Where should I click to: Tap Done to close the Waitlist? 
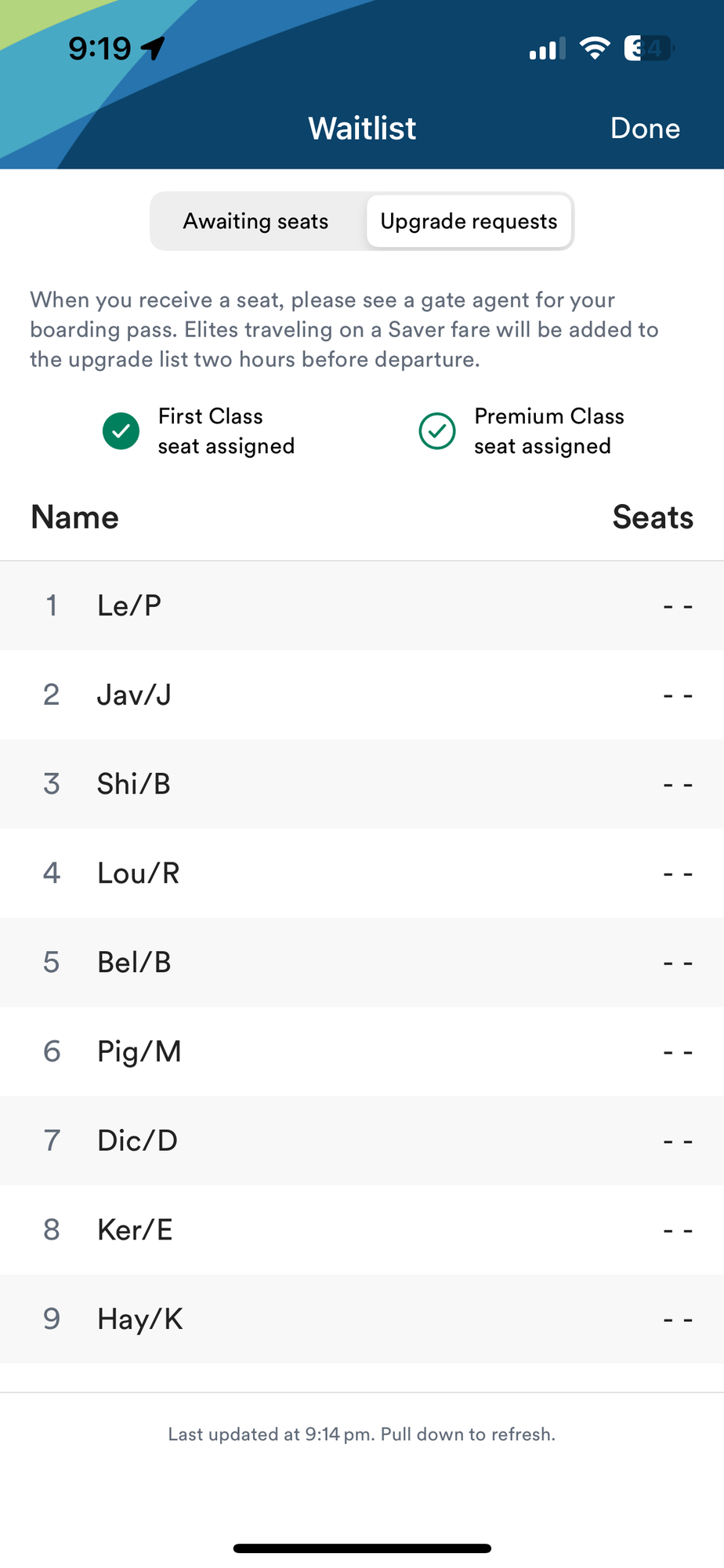tap(645, 129)
